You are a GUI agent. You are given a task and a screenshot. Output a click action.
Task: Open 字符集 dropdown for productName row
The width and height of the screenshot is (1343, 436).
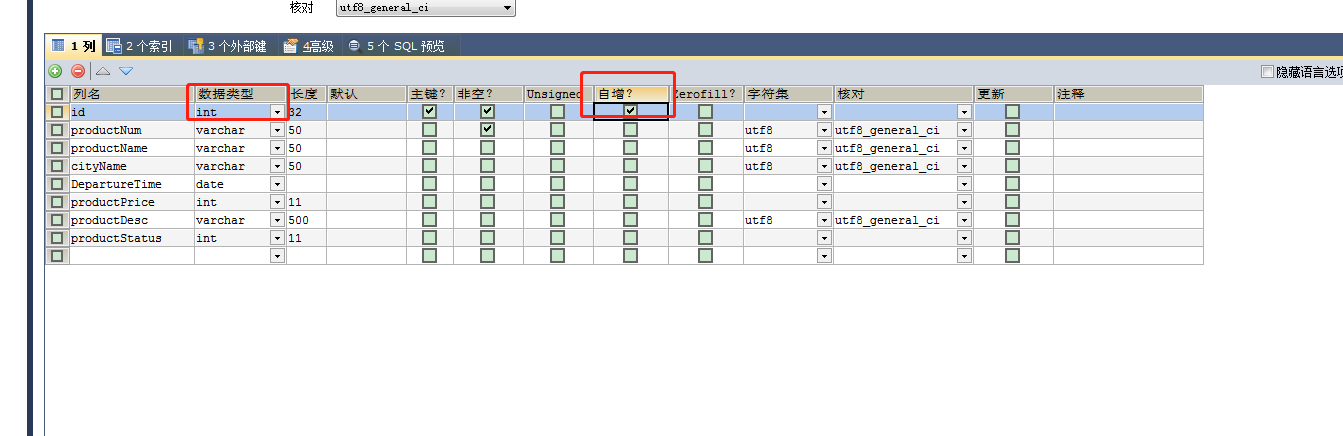click(824, 148)
